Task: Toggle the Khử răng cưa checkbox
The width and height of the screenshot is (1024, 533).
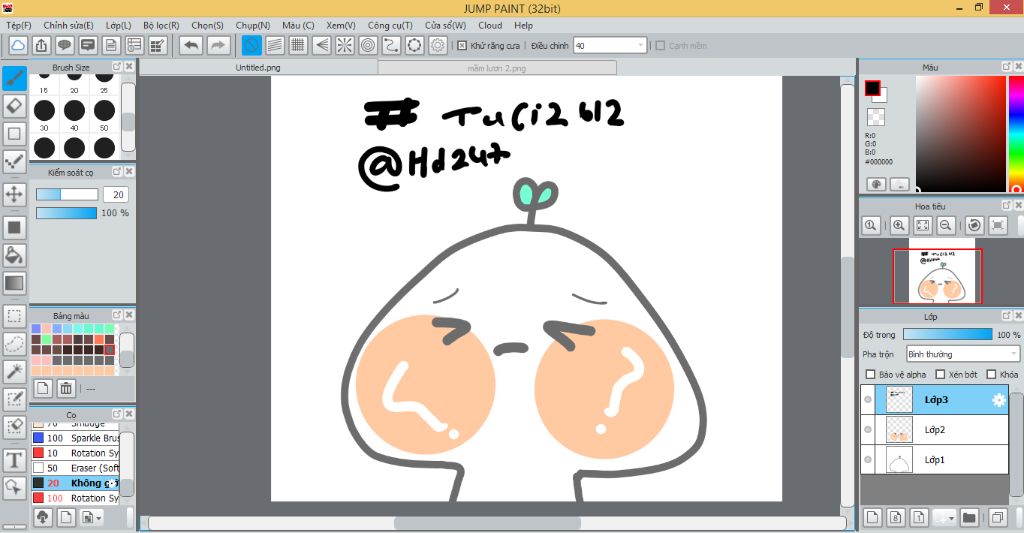Action: [x=462, y=46]
